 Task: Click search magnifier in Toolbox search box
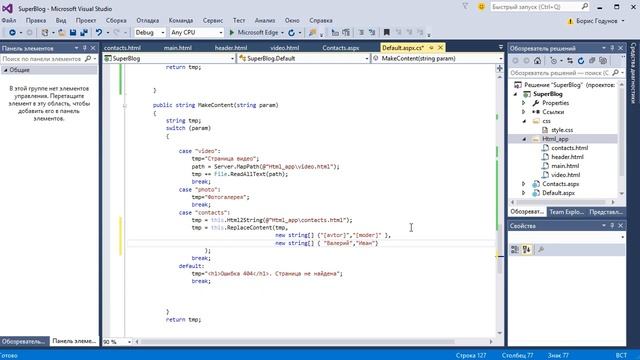click(88, 59)
